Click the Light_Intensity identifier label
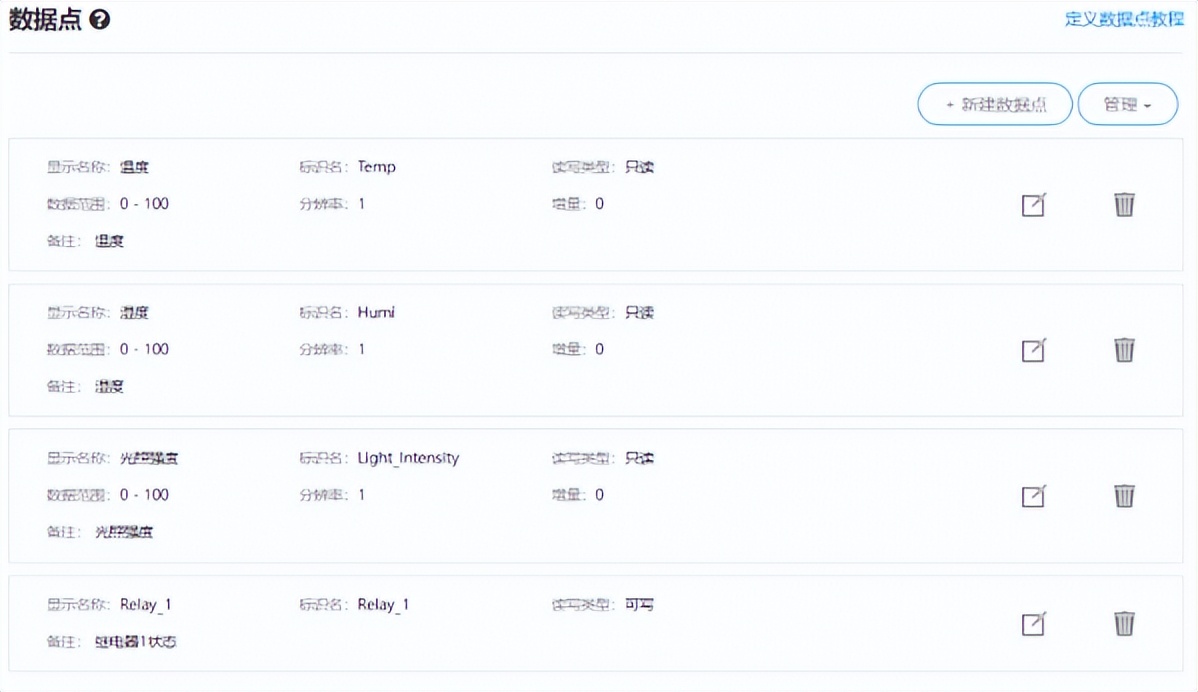 (408, 458)
